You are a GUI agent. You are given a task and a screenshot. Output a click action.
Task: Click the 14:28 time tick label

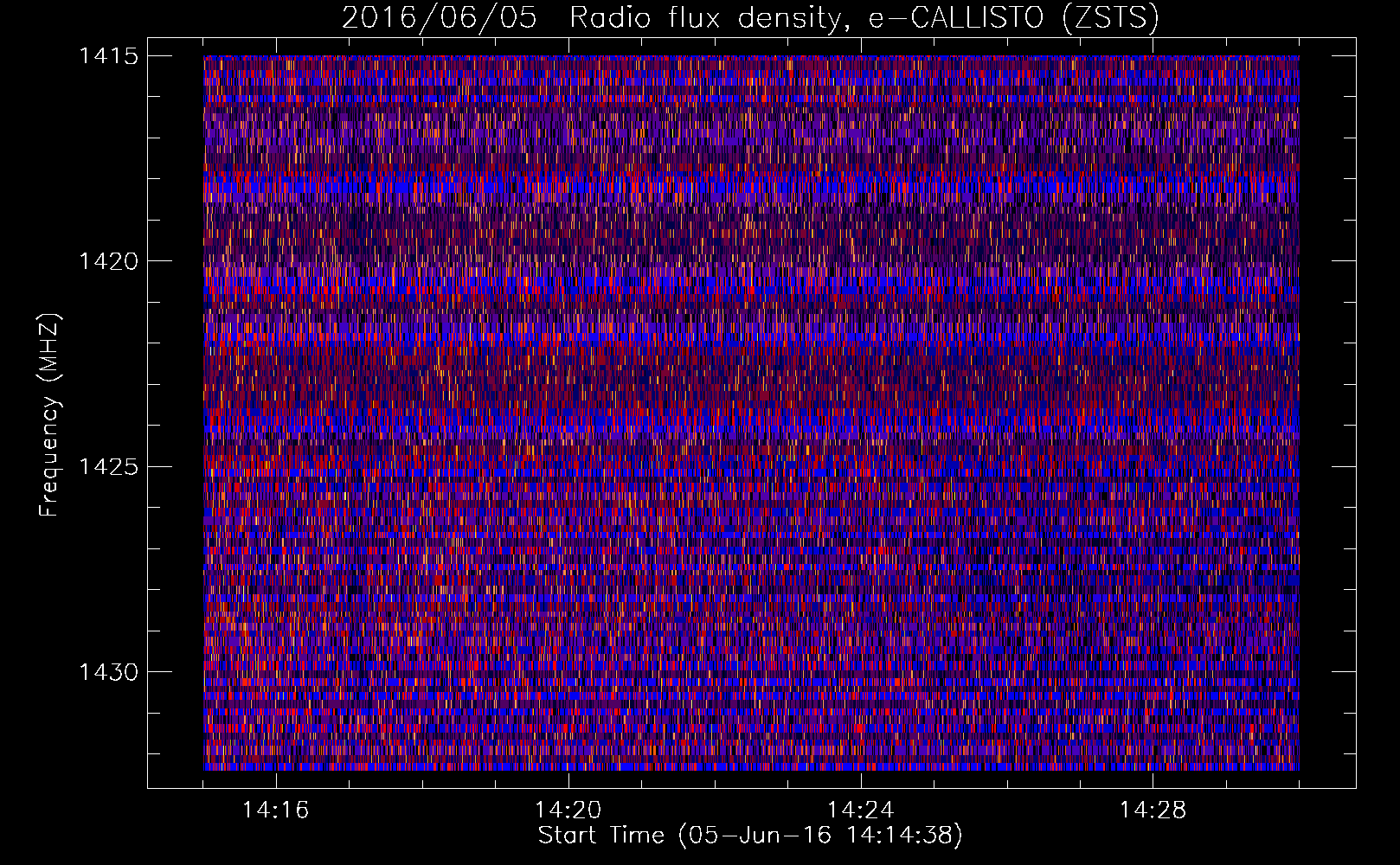click(1153, 811)
